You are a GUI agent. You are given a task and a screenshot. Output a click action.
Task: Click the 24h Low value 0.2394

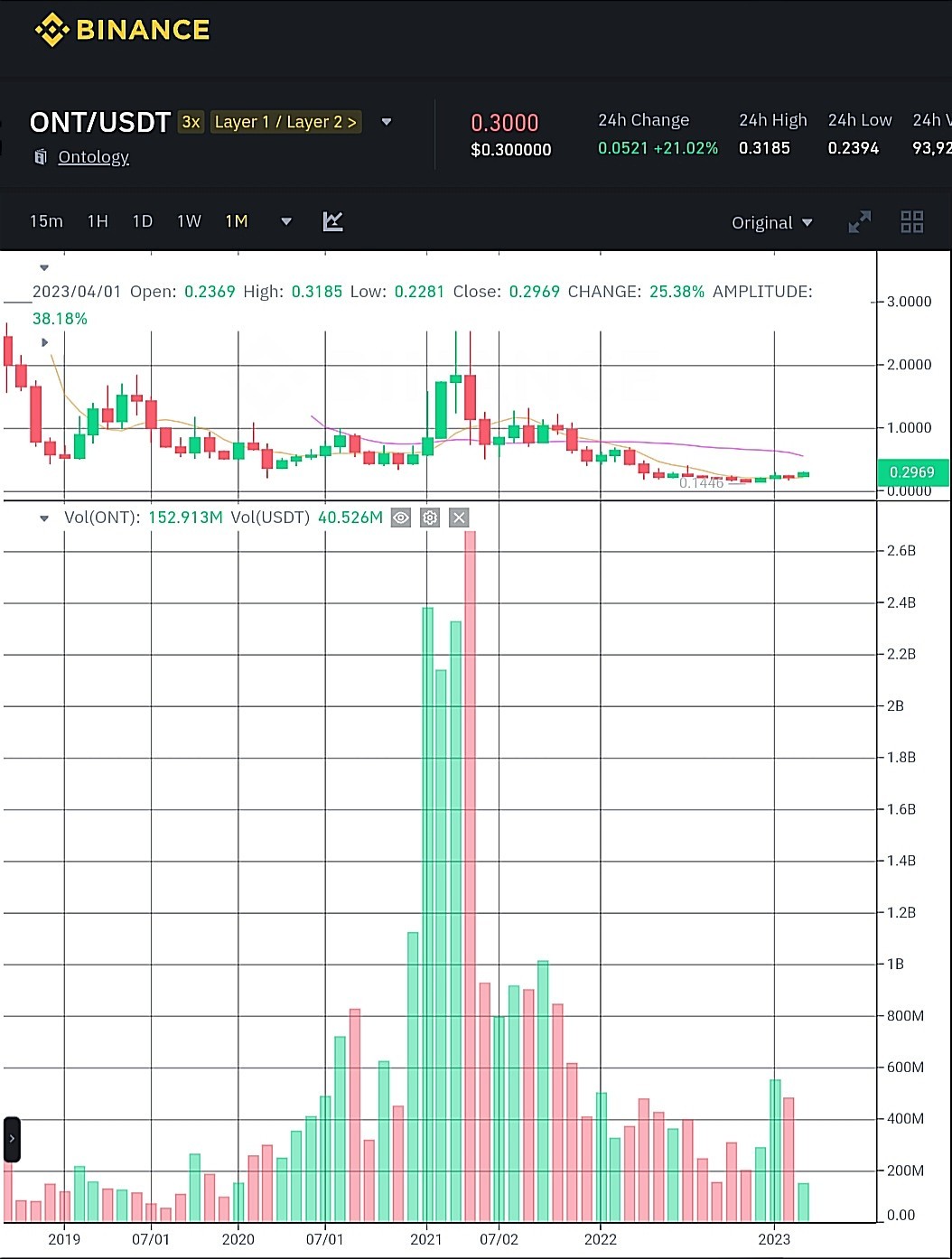(x=854, y=148)
